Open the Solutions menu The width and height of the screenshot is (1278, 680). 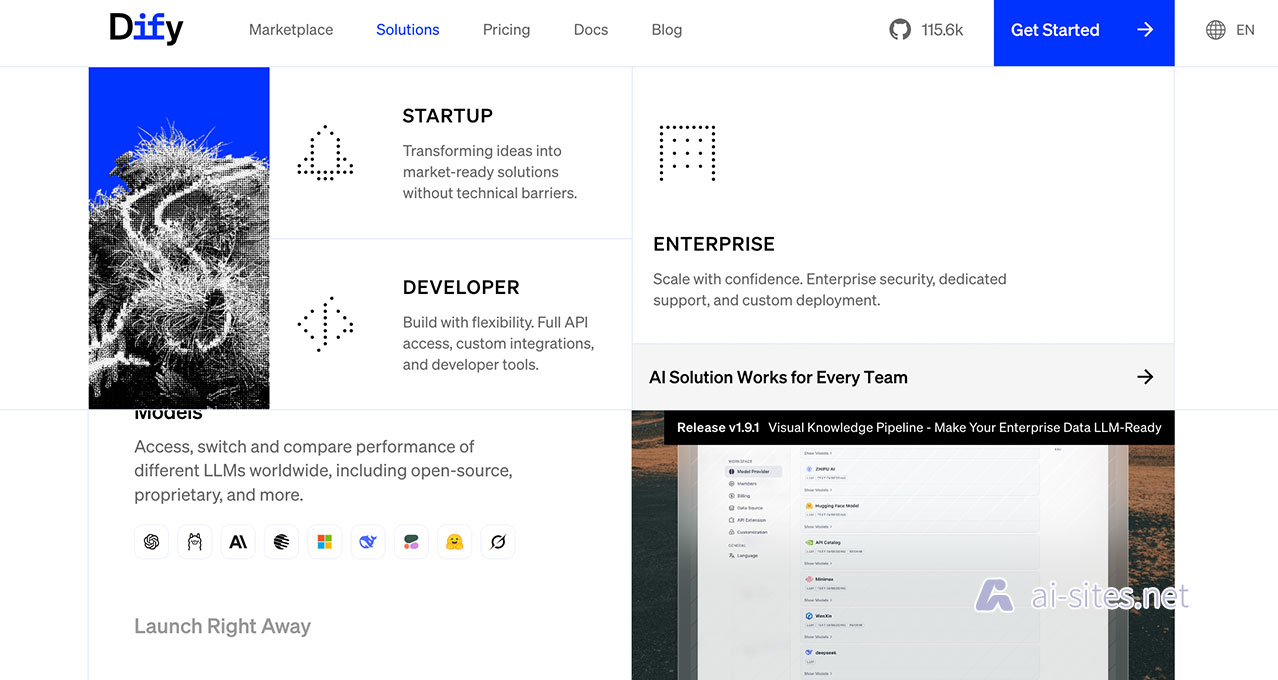[407, 30]
